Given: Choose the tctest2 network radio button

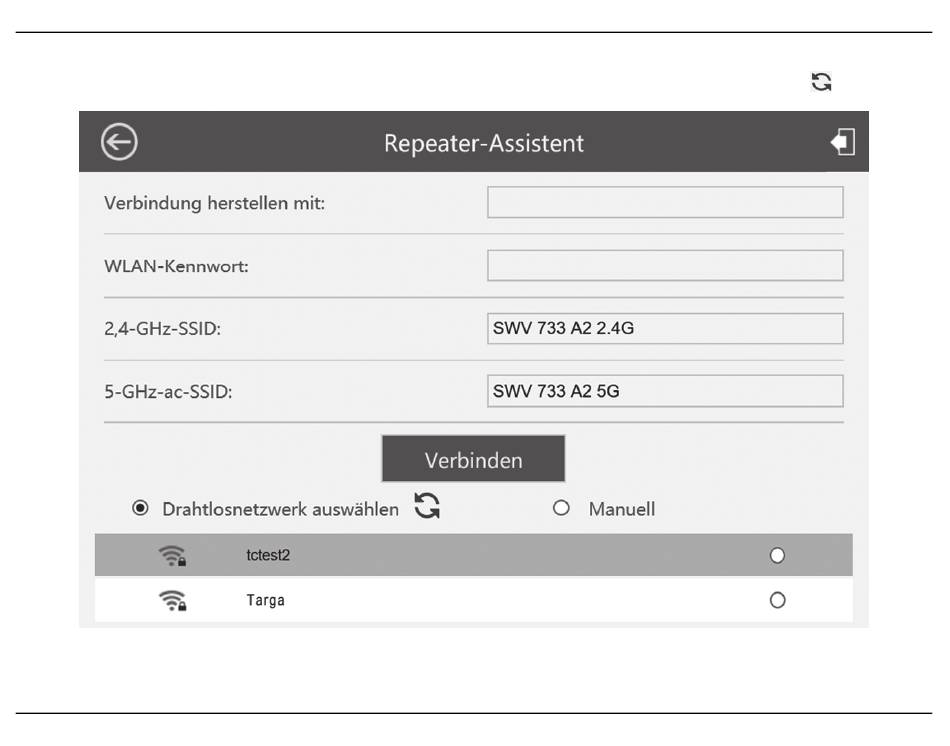Looking at the screenshot, I should tap(777, 555).
